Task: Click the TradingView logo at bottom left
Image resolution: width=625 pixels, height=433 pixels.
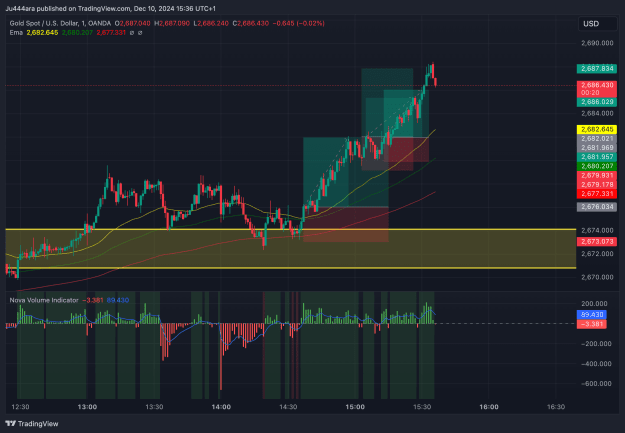Action: [32, 423]
